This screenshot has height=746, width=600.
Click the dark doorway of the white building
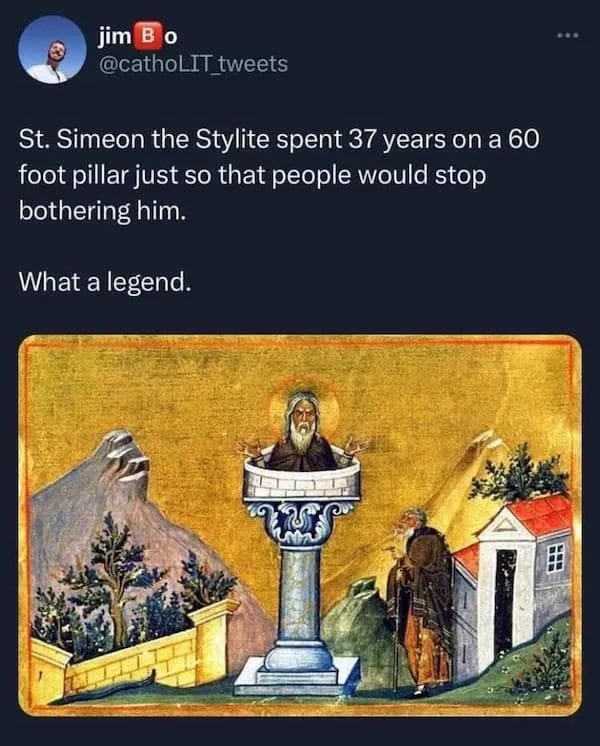pyautogui.click(x=504, y=603)
